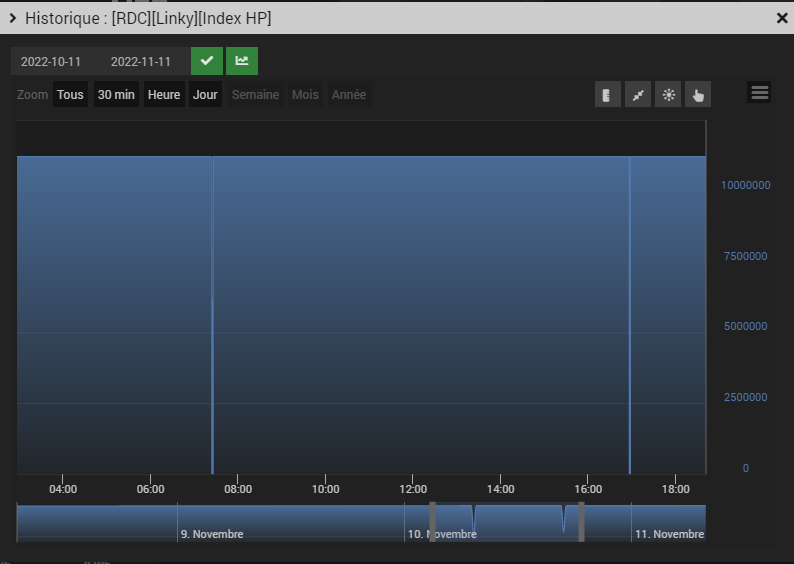Set zoom to 30 min
The height and width of the screenshot is (564, 794).
click(x=116, y=95)
